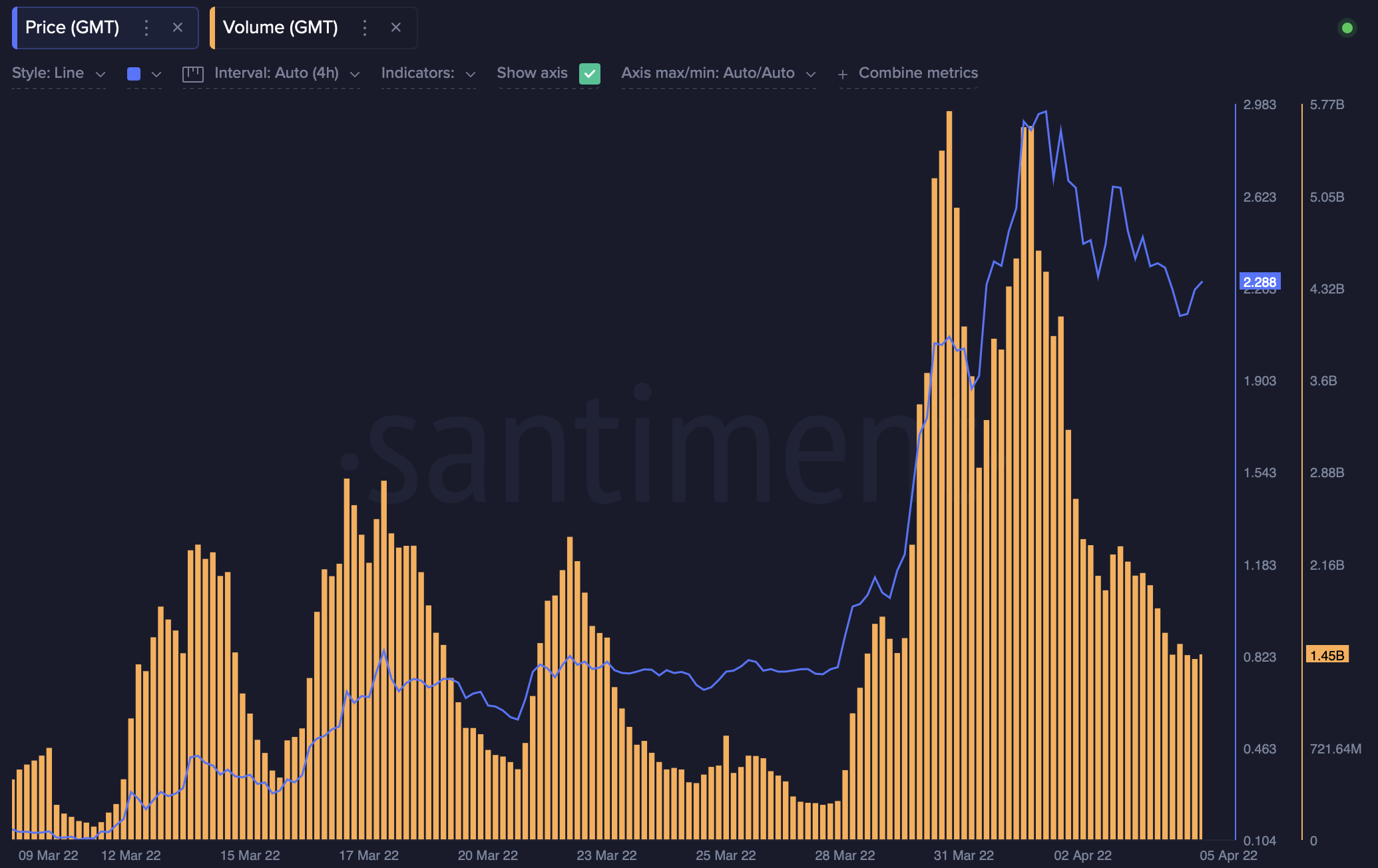Remove the Volume (GMT) metric
The width and height of the screenshot is (1378, 868).
tap(395, 27)
